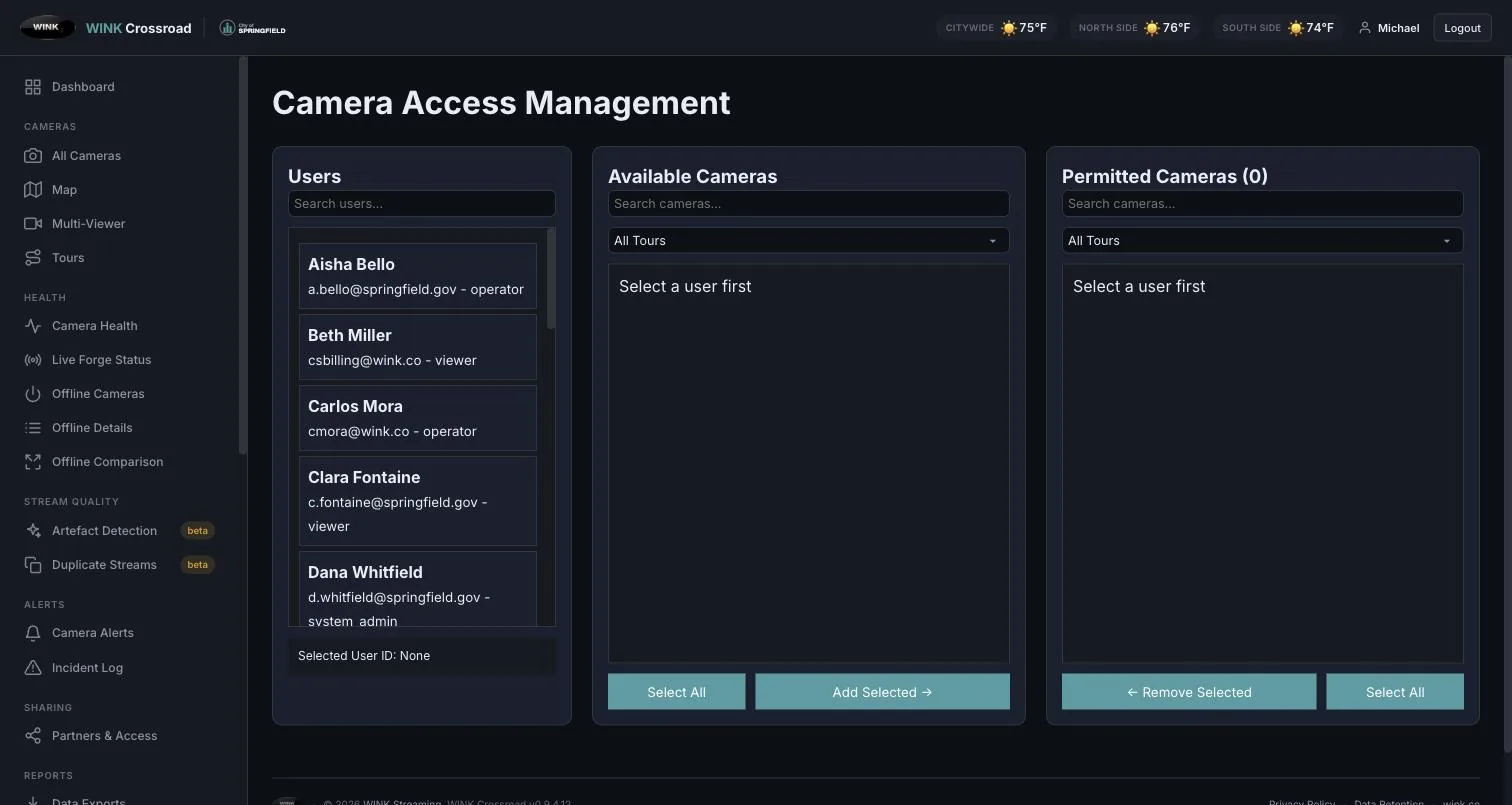The height and width of the screenshot is (805, 1512).
Task: Select user Dana Whitfield
Action: (418, 590)
